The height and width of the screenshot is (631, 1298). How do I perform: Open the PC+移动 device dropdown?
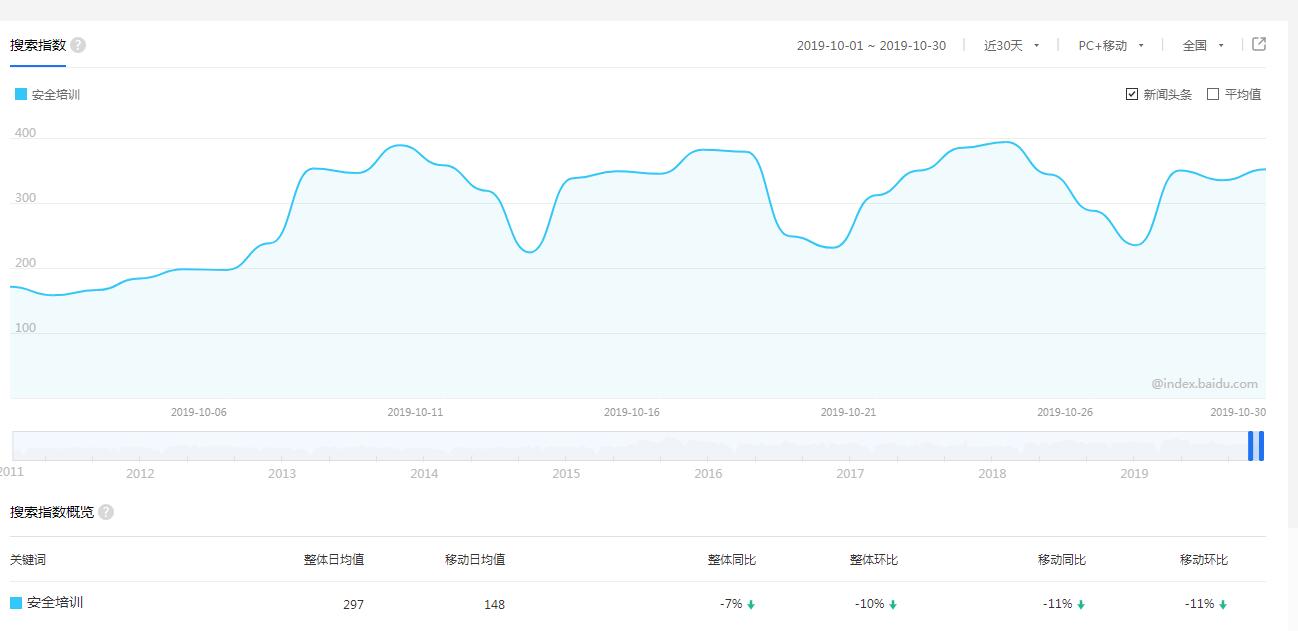pyautogui.click(x=1110, y=44)
